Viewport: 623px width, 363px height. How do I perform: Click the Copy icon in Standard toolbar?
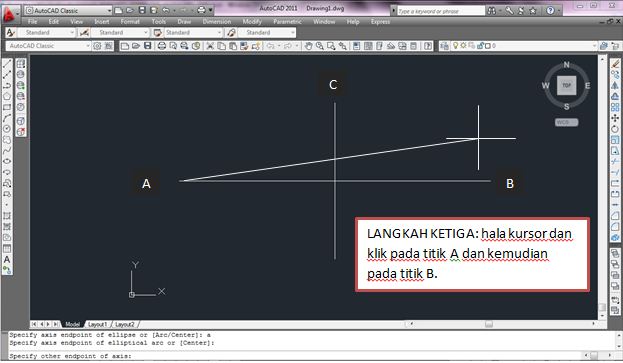[x=221, y=46]
